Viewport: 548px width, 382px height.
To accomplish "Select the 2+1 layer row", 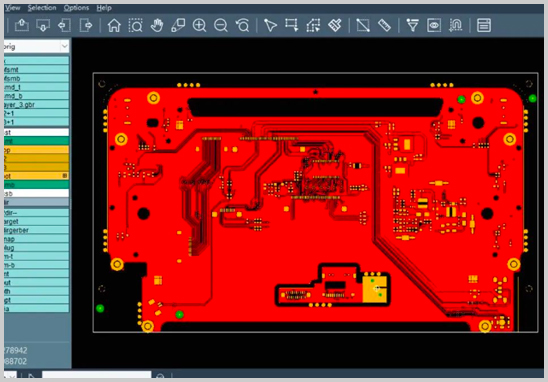I will [x=36, y=113].
